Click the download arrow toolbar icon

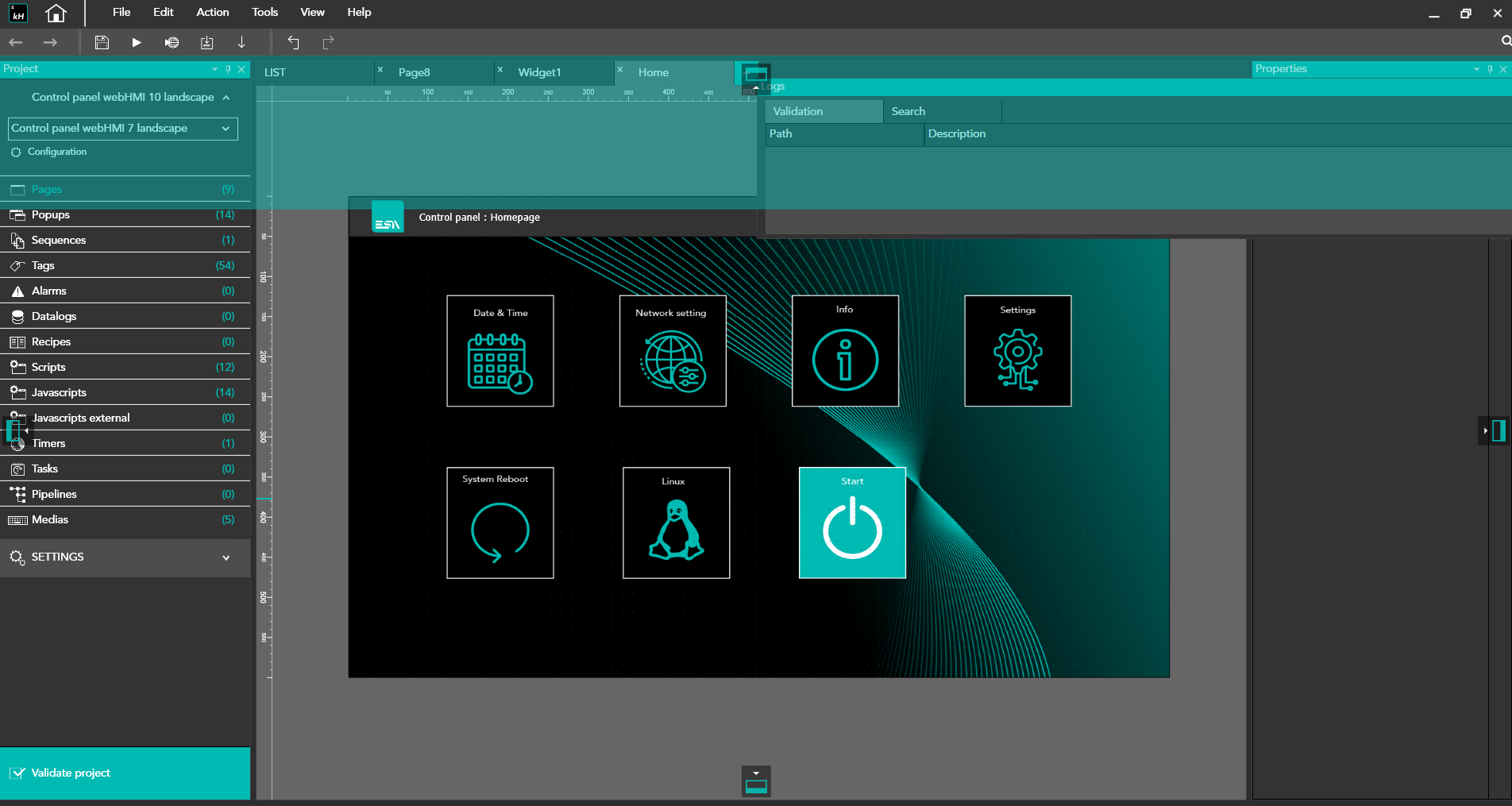(x=241, y=42)
